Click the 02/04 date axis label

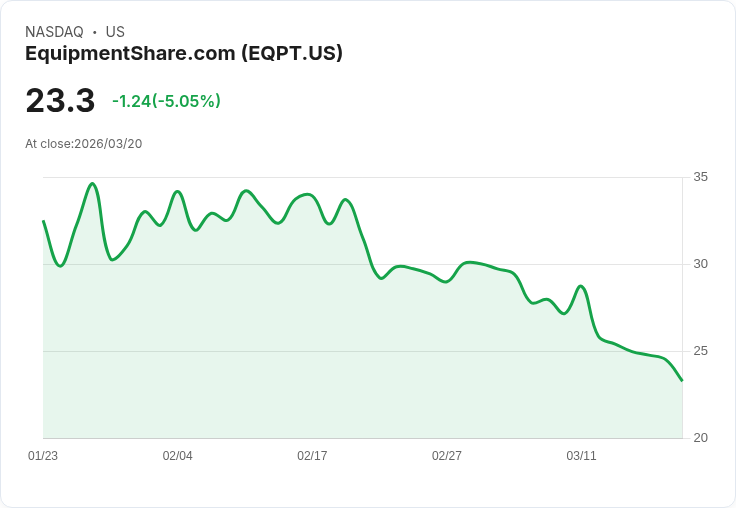point(177,455)
